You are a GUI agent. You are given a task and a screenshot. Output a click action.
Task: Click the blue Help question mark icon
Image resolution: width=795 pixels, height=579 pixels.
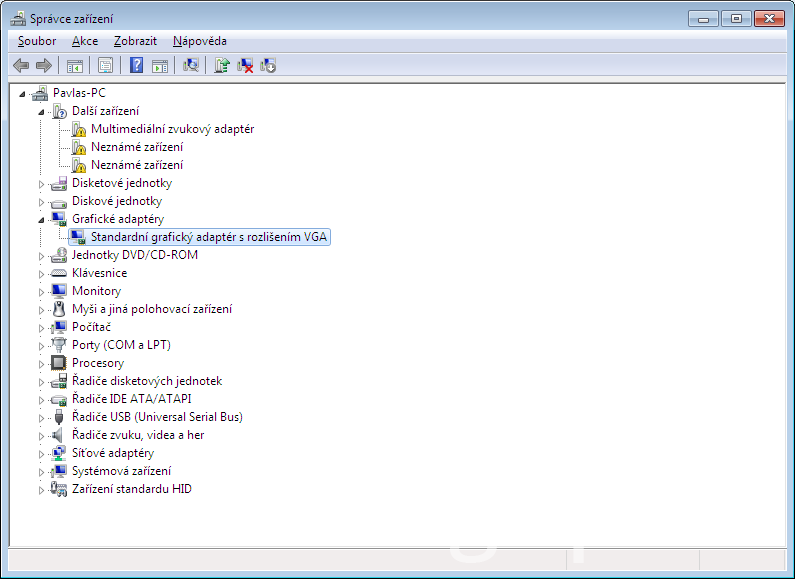tap(136, 65)
